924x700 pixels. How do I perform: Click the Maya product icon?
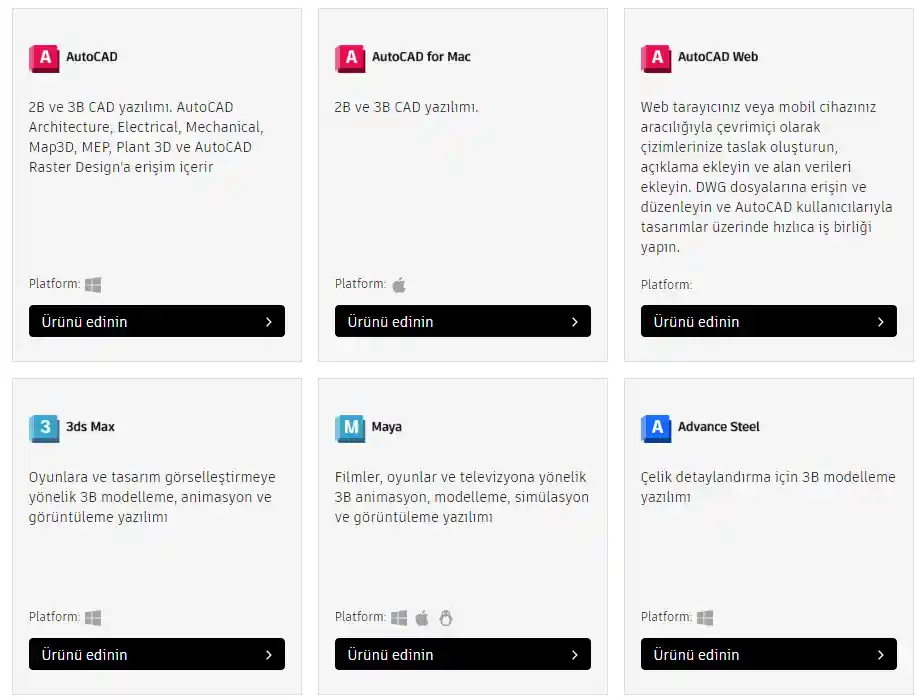(350, 428)
